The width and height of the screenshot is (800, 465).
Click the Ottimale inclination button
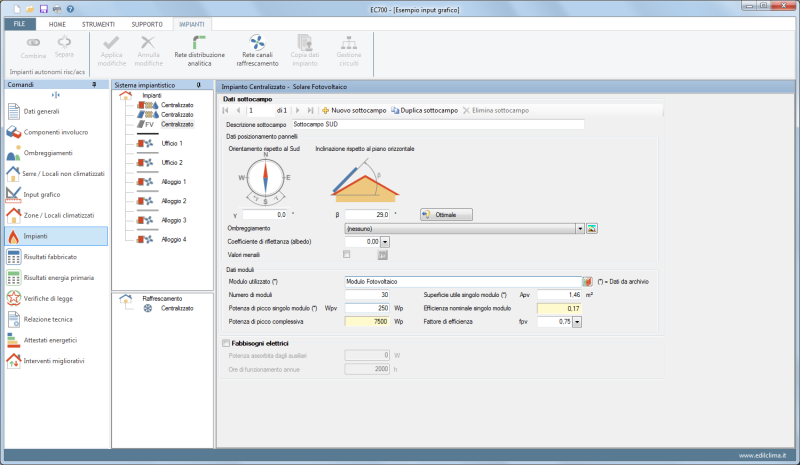coord(446,215)
